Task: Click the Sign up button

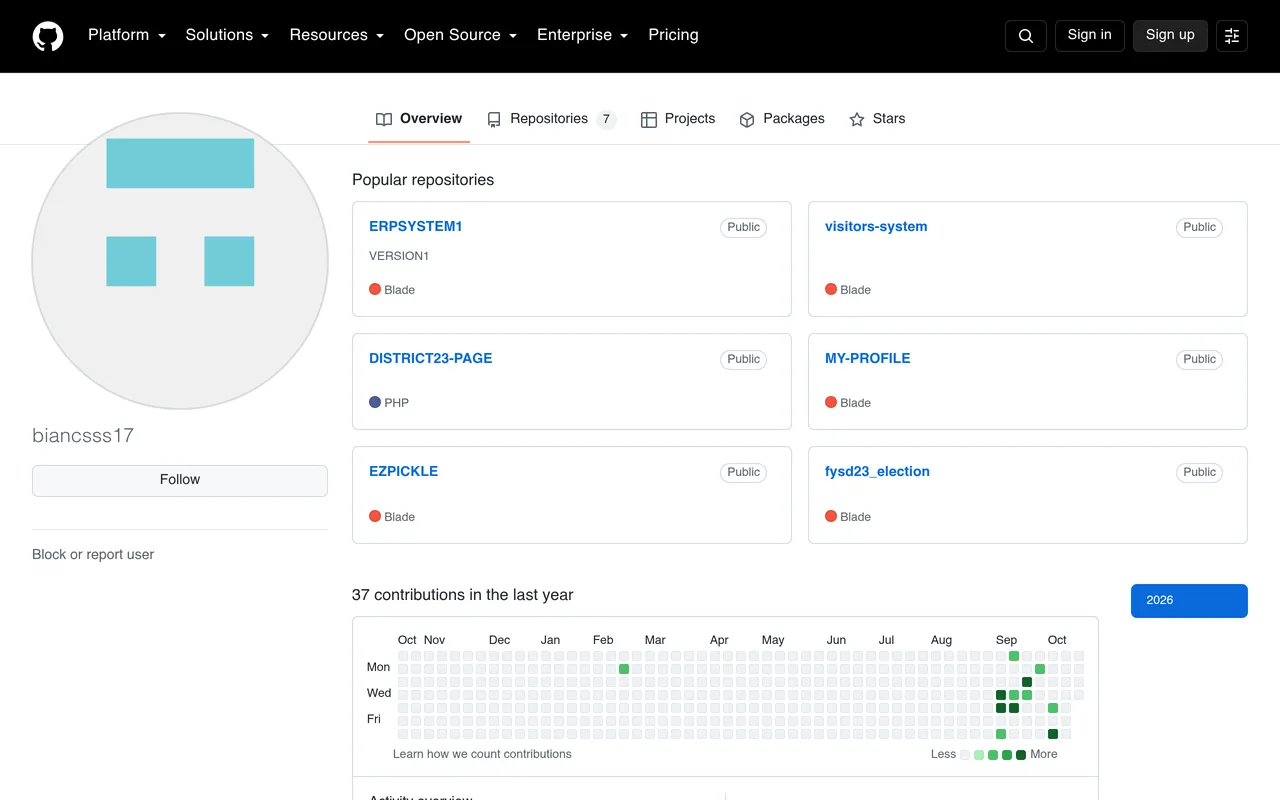Action: [x=1170, y=35]
